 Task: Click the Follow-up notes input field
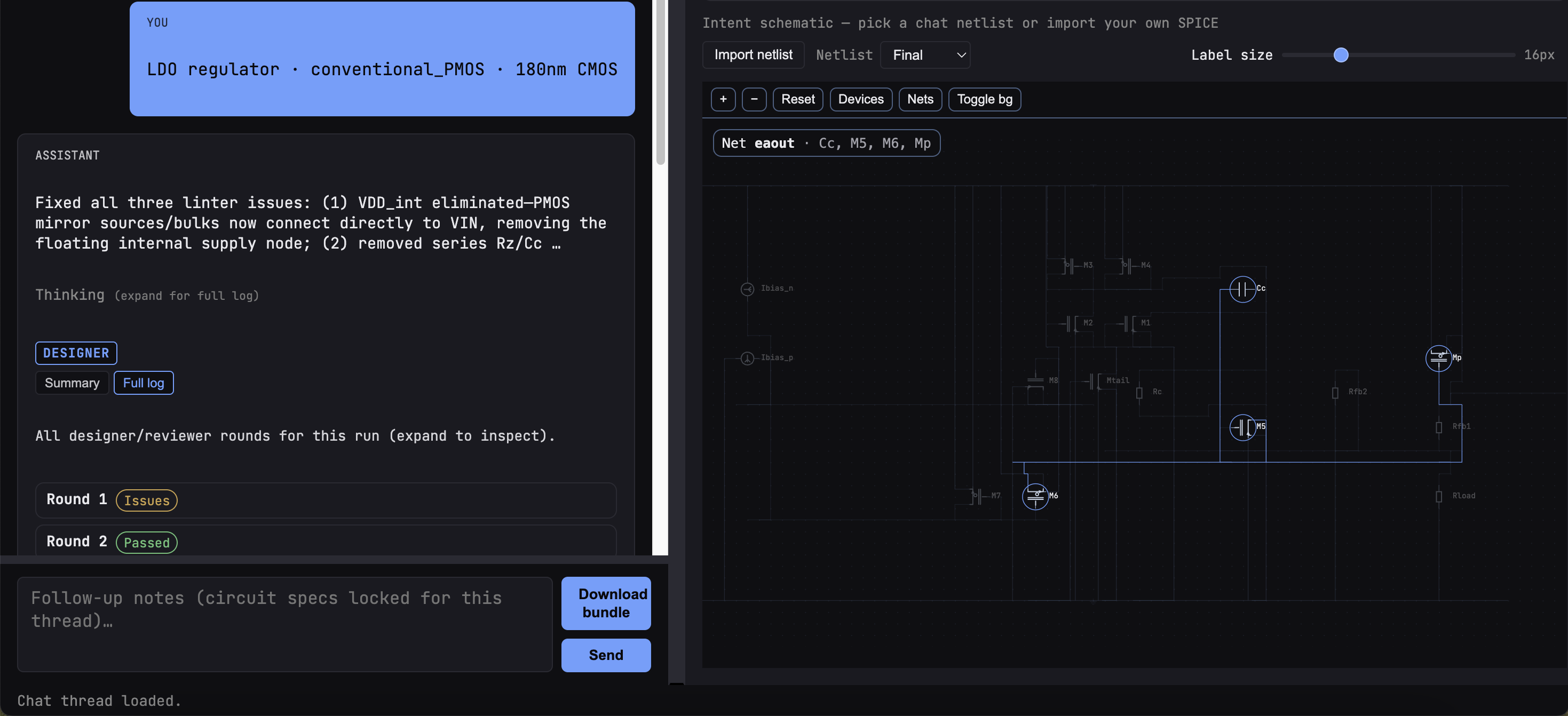tap(285, 624)
